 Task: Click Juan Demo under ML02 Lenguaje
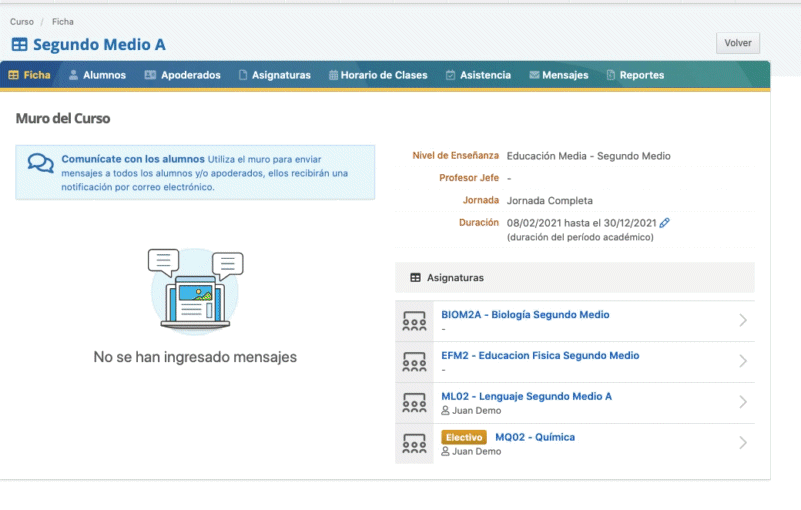pyautogui.click(x=476, y=410)
